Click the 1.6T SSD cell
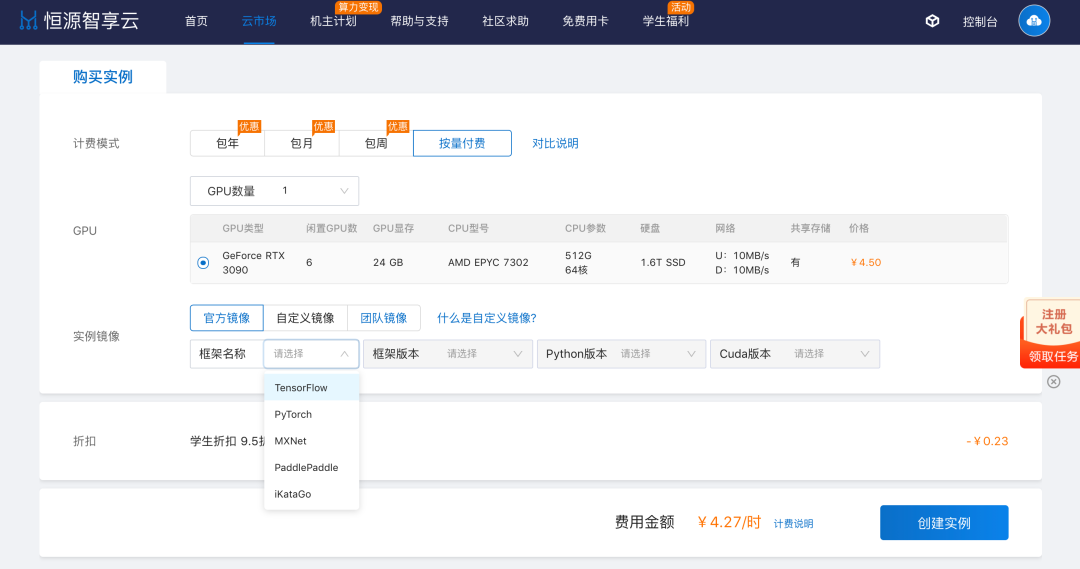 663,262
